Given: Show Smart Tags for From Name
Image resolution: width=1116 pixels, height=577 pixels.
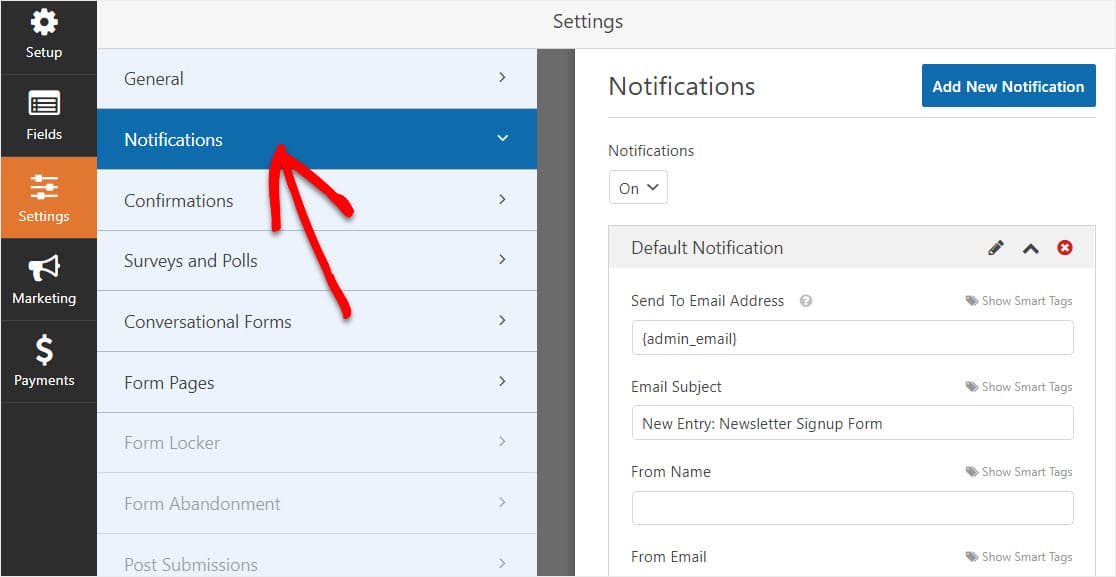Looking at the screenshot, I should point(1018,472).
